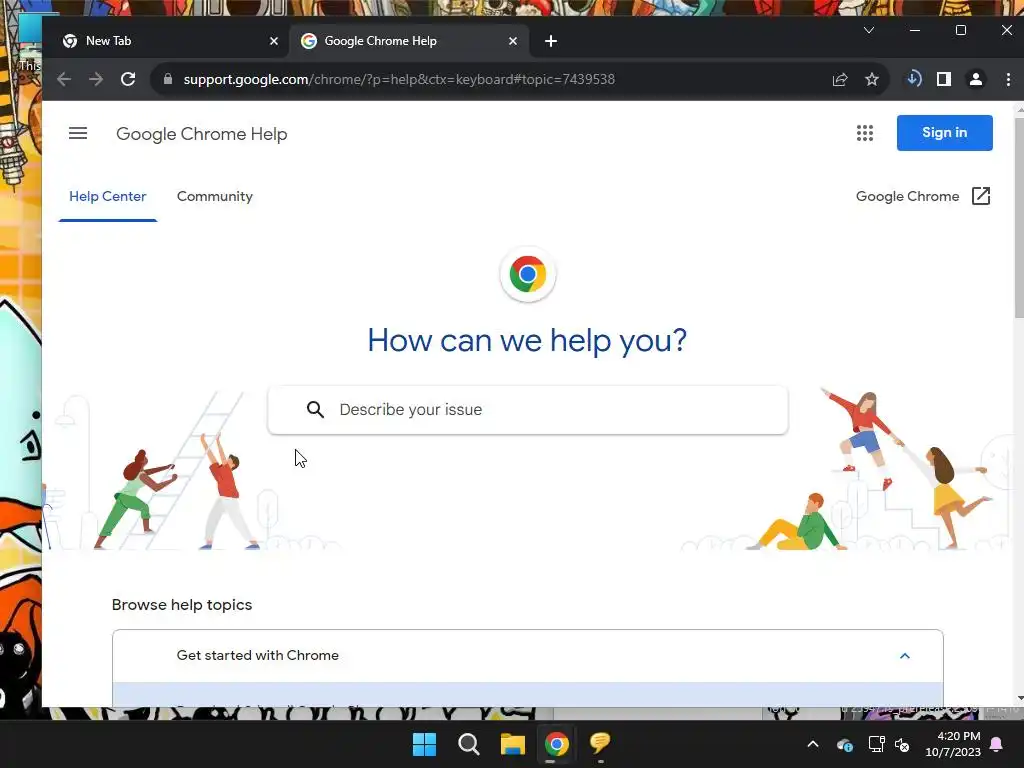Open the Windows Start menu
The height and width of the screenshot is (768, 1024).
pos(424,744)
